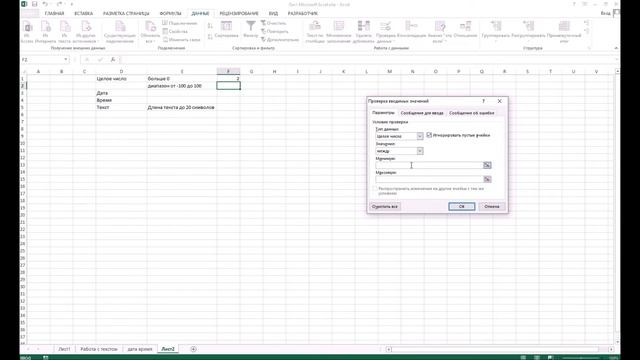Click the column H header

tap(274, 71)
